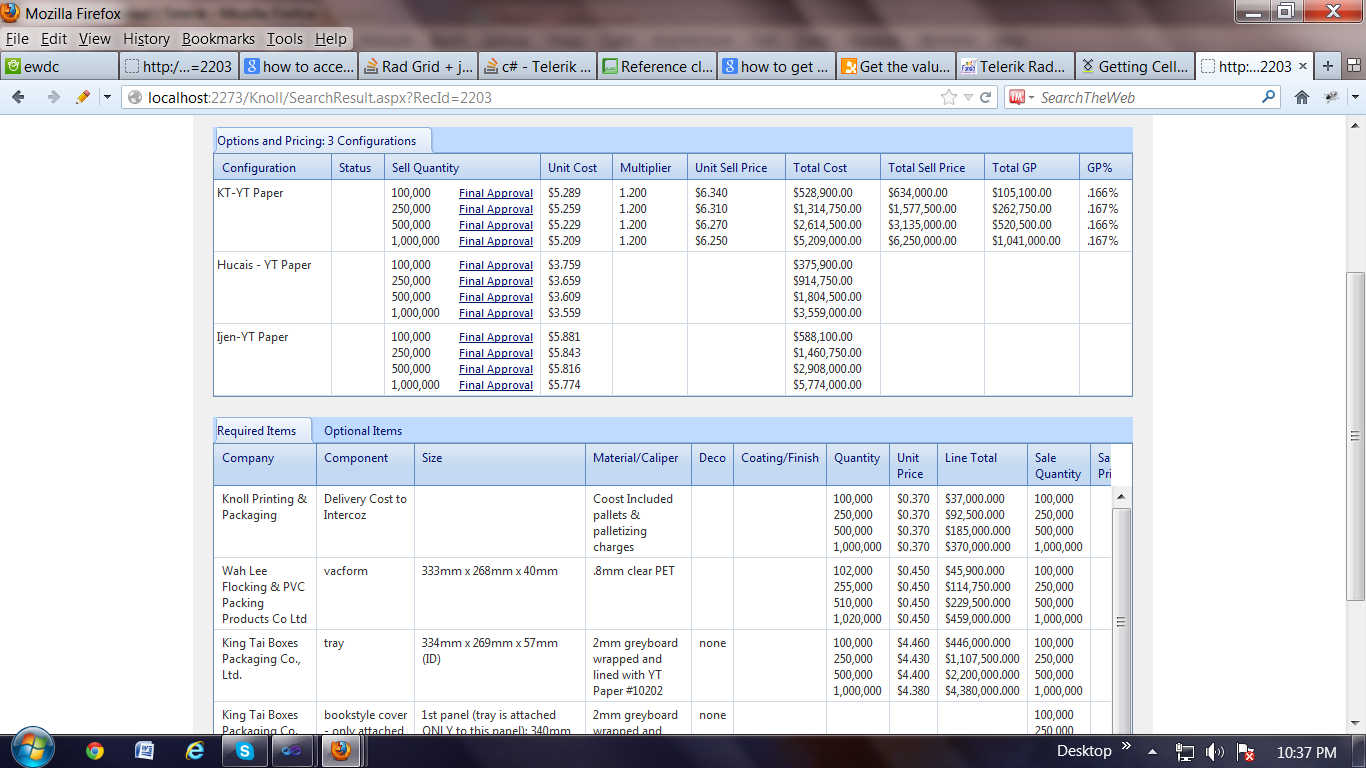Expand the Desktop toolbar chevron

(x=1127, y=747)
